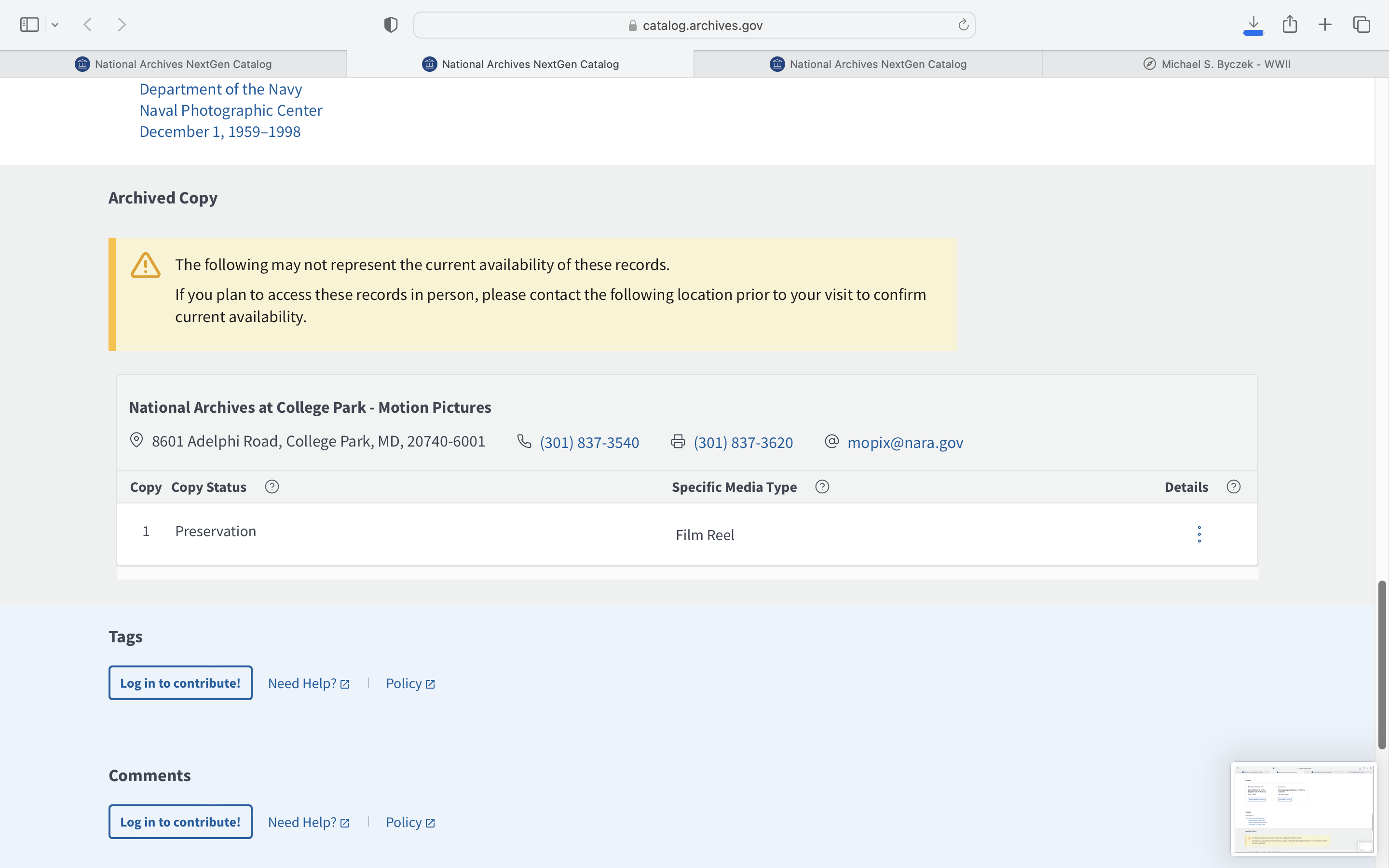1389x868 pixels.
Task: Open the Naval Photographic Center link
Action: click(231, 110)
